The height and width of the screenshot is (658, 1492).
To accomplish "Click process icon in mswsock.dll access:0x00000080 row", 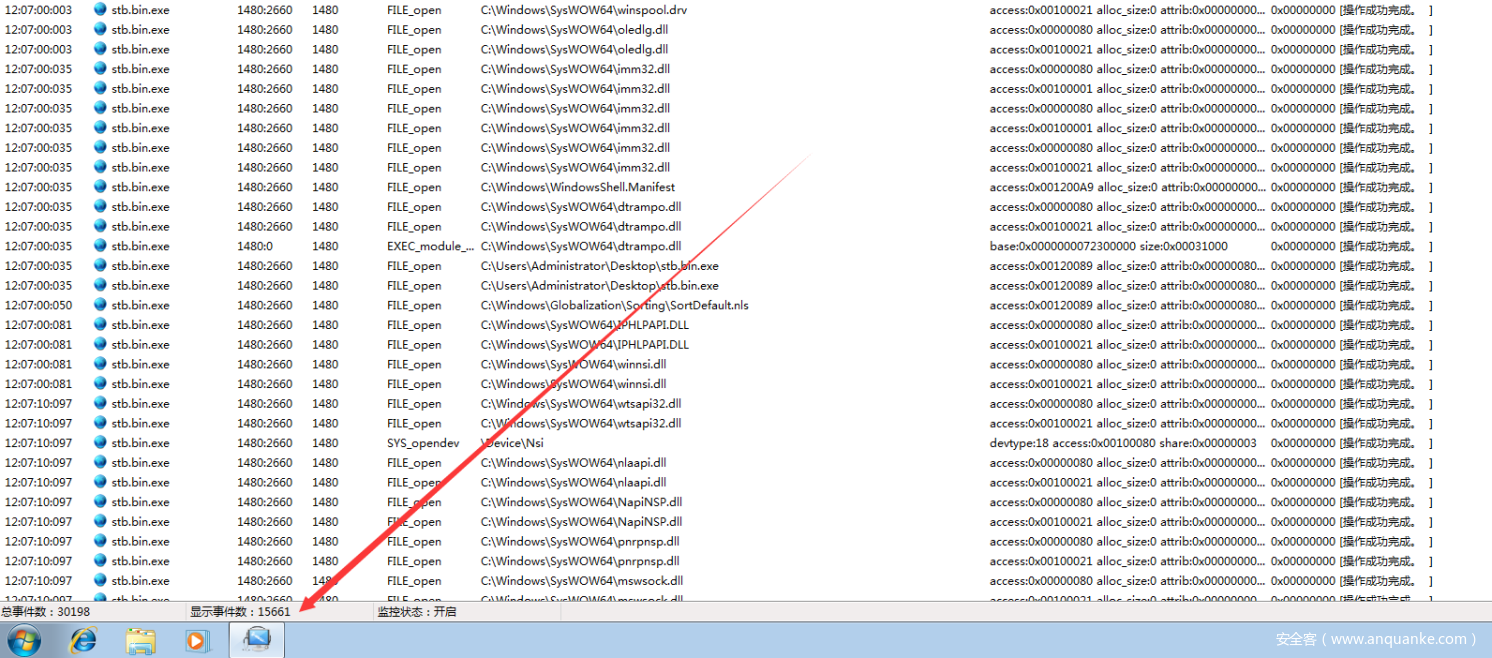I will click(x=100, y=581).
